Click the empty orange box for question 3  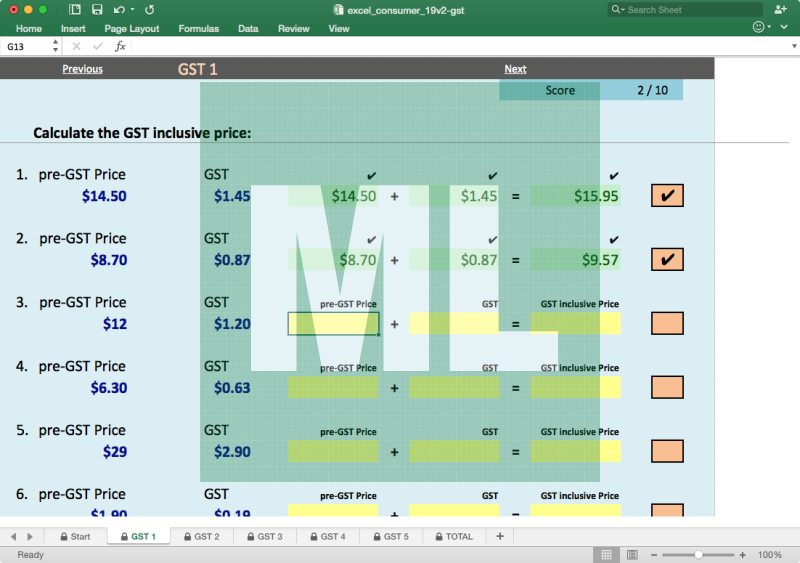pos(667,323)
